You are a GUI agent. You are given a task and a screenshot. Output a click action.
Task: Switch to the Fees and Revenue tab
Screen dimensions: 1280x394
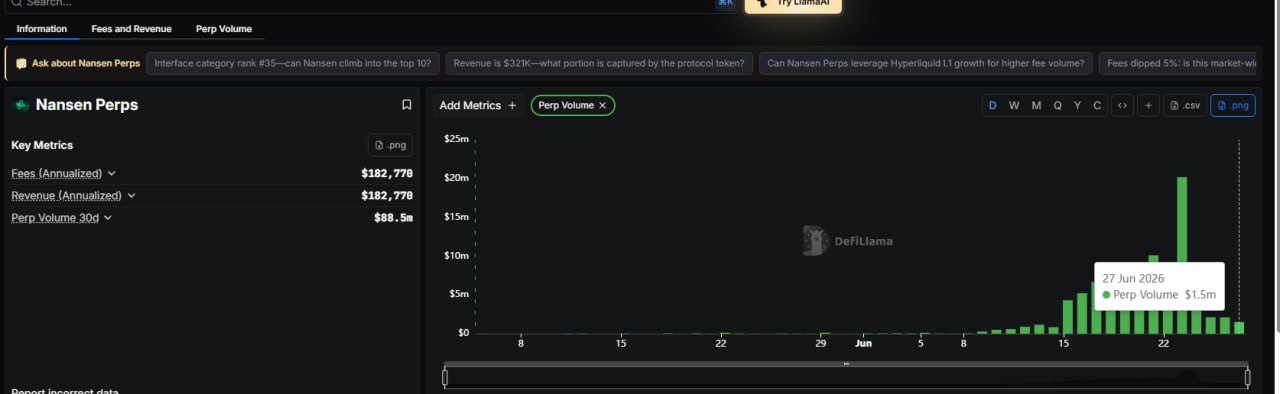[131, 29]
